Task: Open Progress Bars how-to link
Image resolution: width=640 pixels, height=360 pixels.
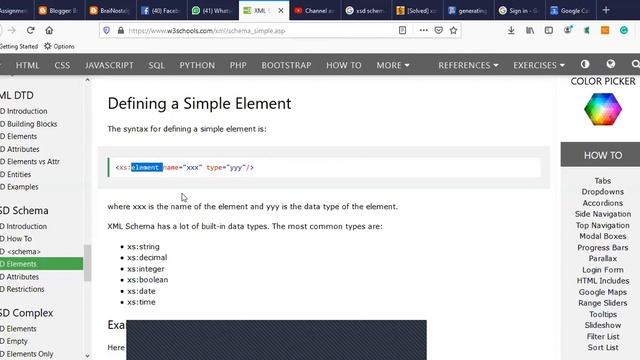Action: 602,247
